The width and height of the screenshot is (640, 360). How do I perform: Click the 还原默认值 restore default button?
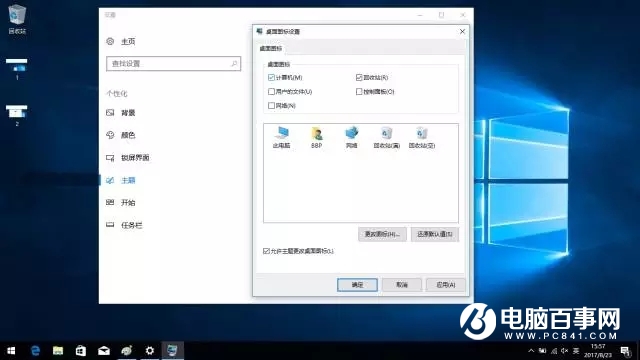coord(435,234)
